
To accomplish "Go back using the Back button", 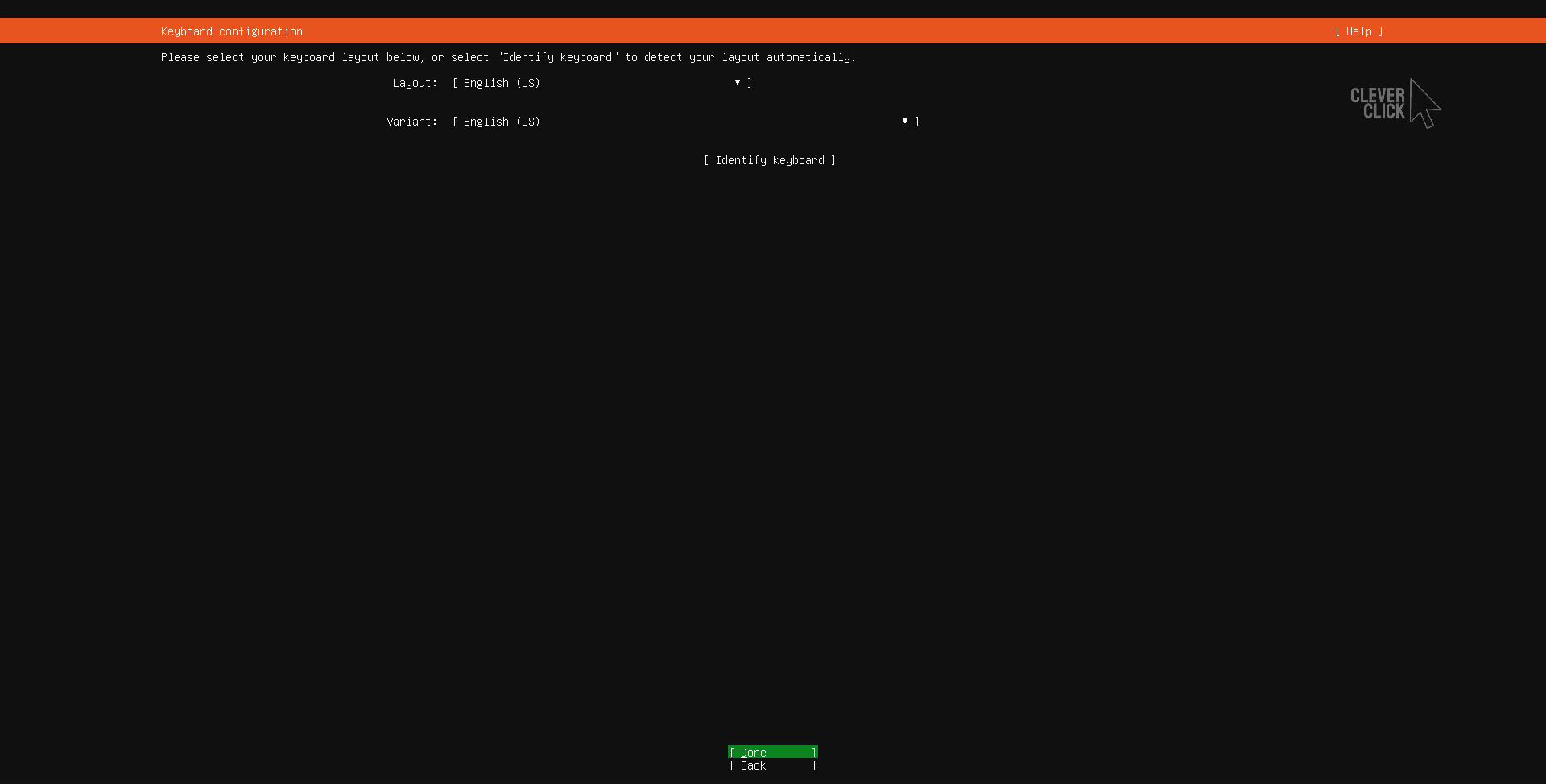I will [772, 765].
